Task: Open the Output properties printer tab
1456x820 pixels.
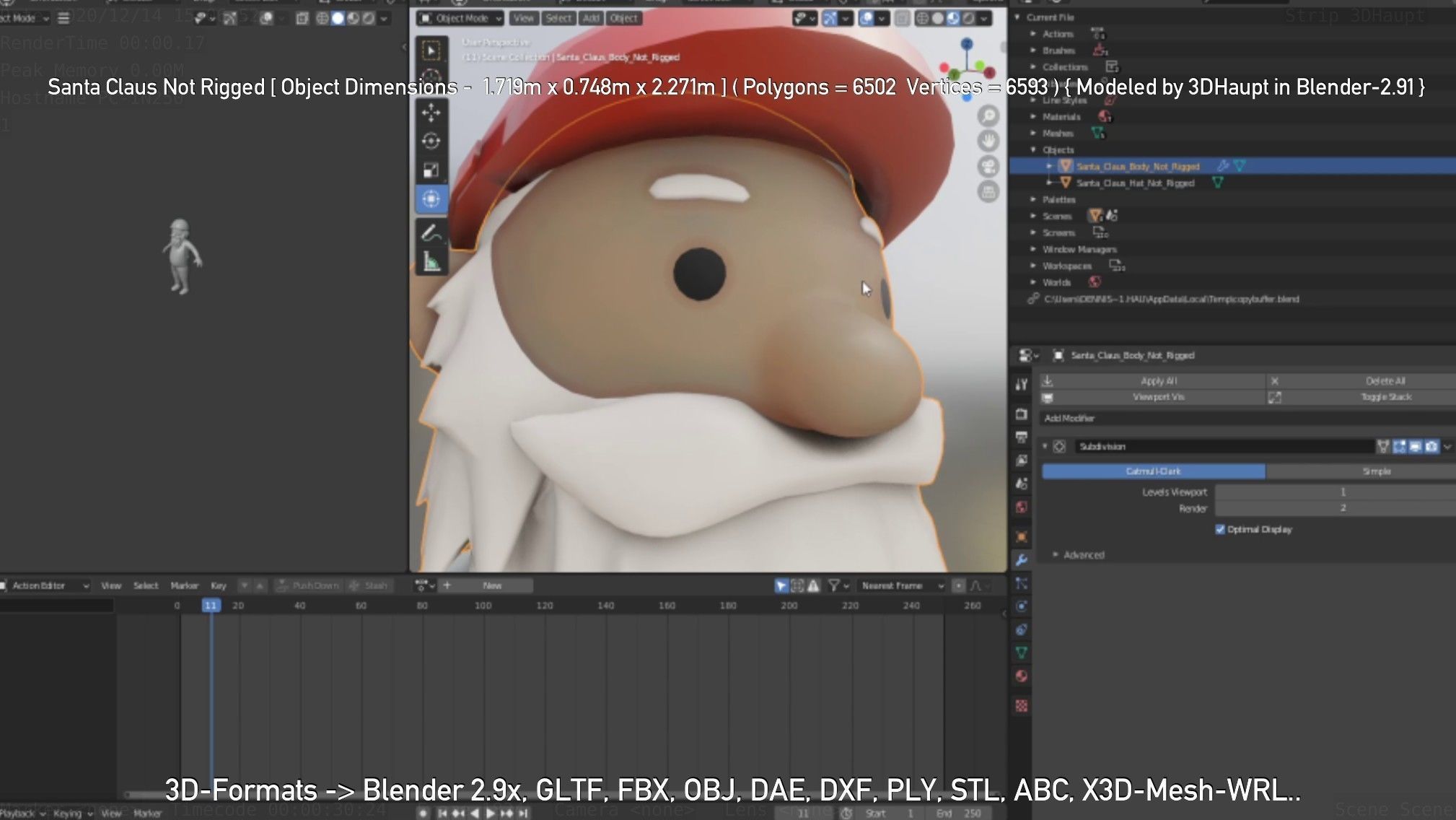Action: tap(1021, 437)
